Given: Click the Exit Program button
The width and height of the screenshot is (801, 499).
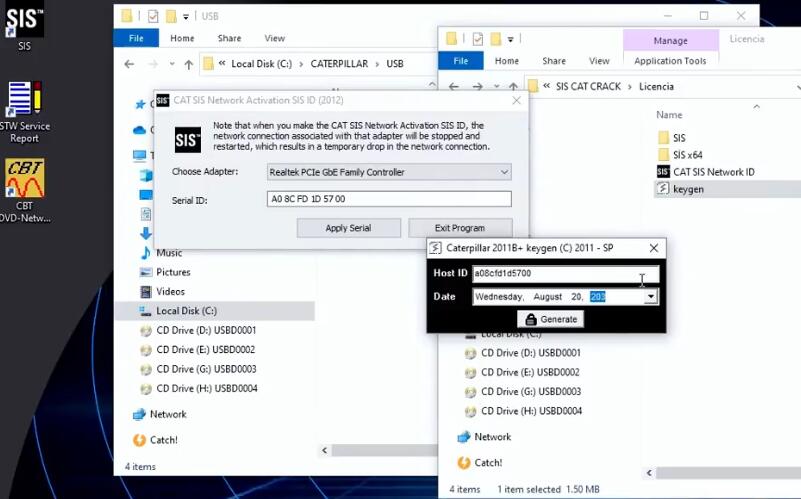Looking at the screenshot, I should click(460, 228).
